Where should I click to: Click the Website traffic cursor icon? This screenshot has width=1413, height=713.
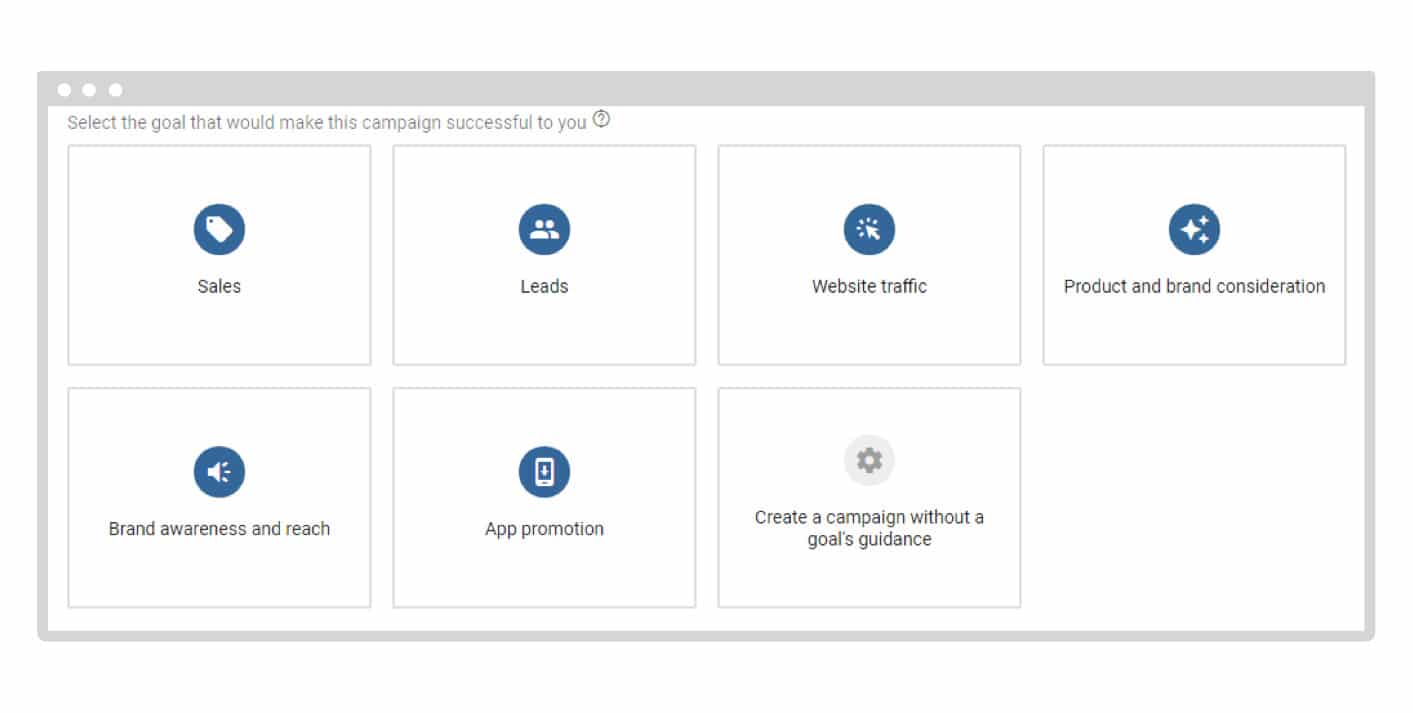[869, 230]
